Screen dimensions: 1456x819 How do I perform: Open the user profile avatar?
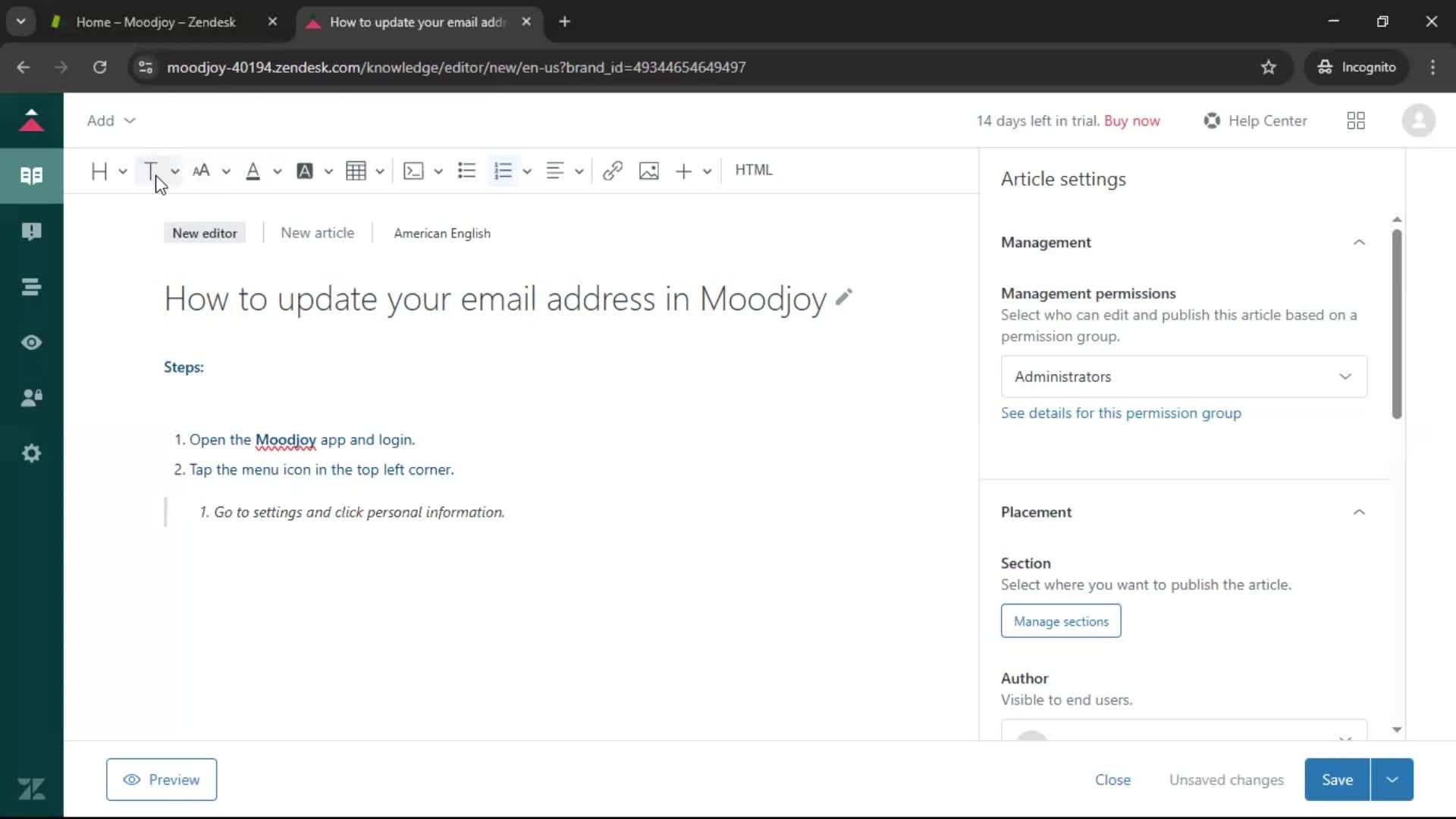tap(1418, 121)
